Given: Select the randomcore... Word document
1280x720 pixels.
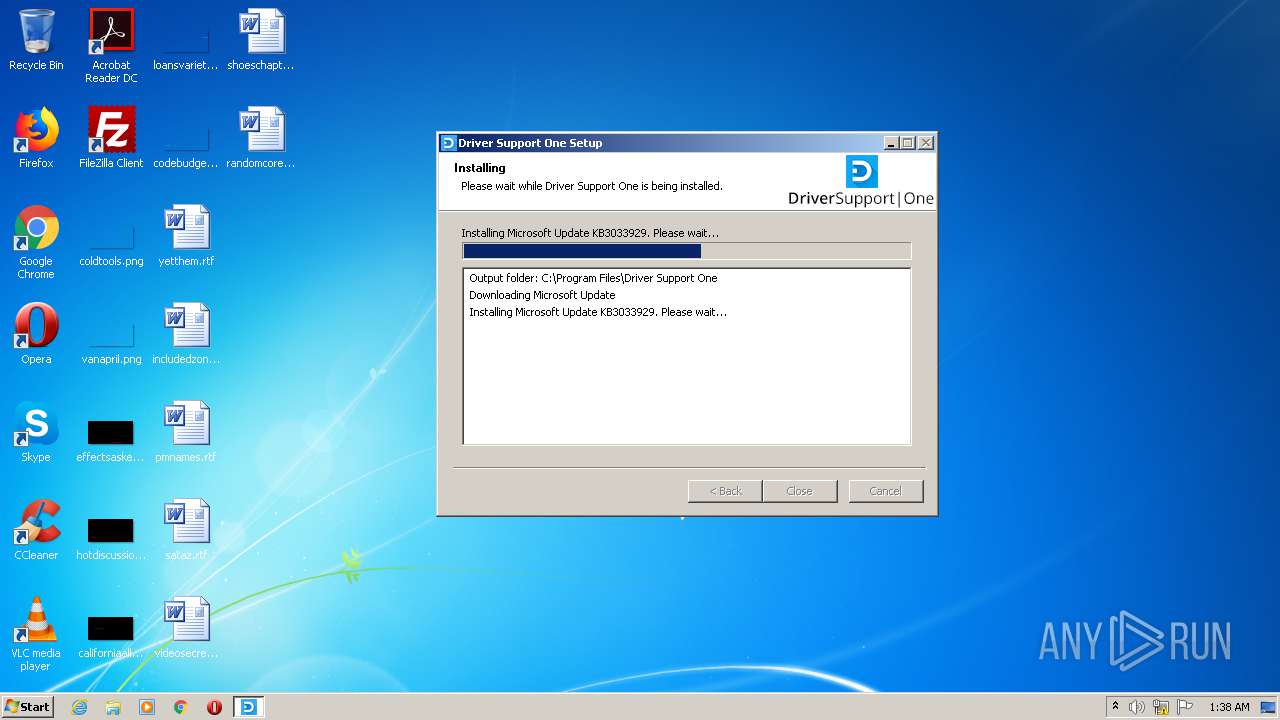Looking at the screenshot, I should (x=261, y=139).
